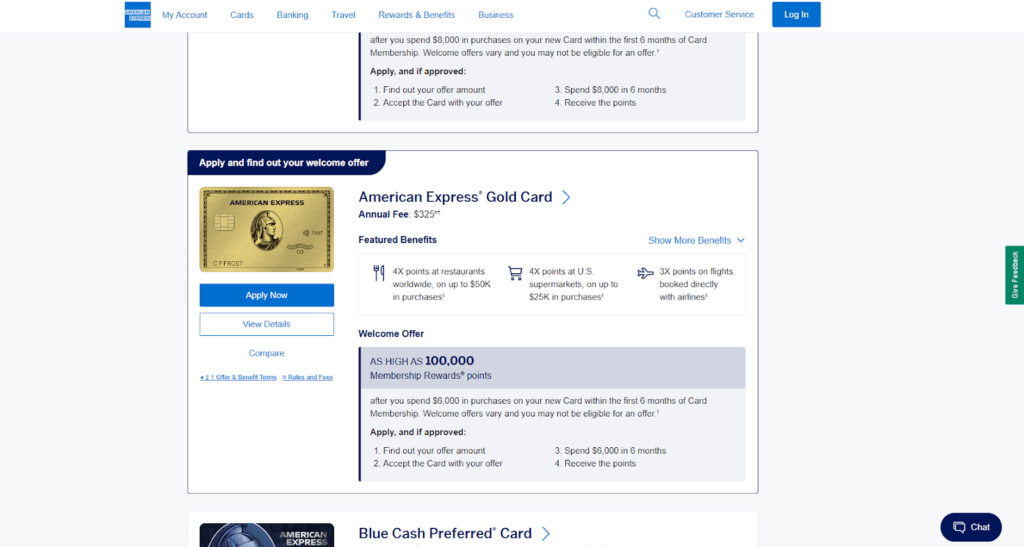Click the airplane flights icon

point(646,272)
